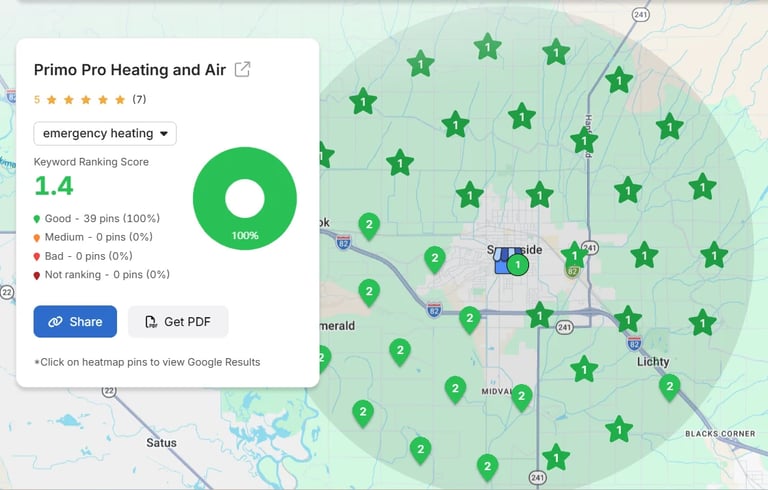
Task: Click the (7) review count
Action: coord(139,99)
